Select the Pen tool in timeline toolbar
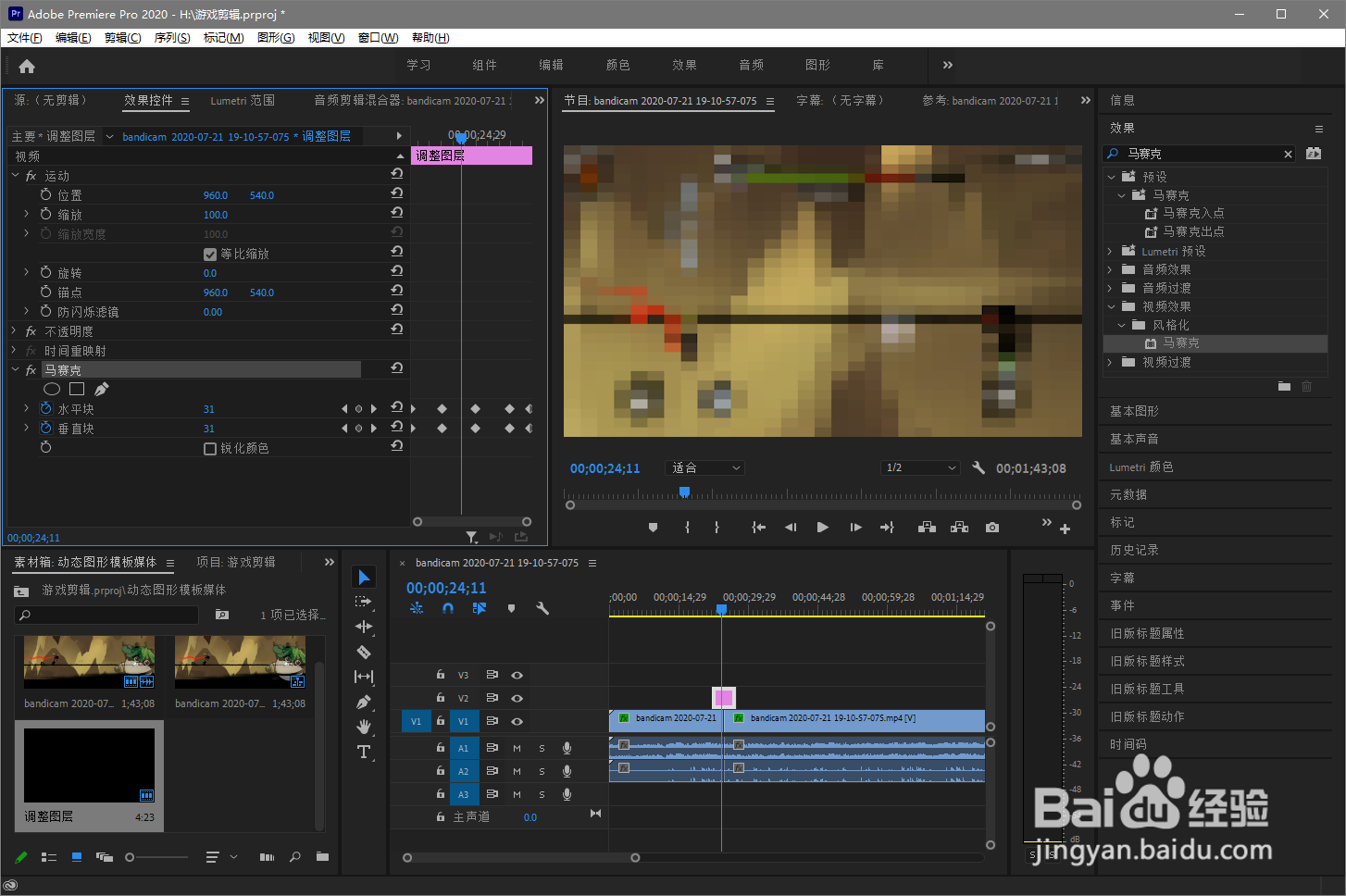This screenshot has height=896, width=1346. [x=364, y=703]
